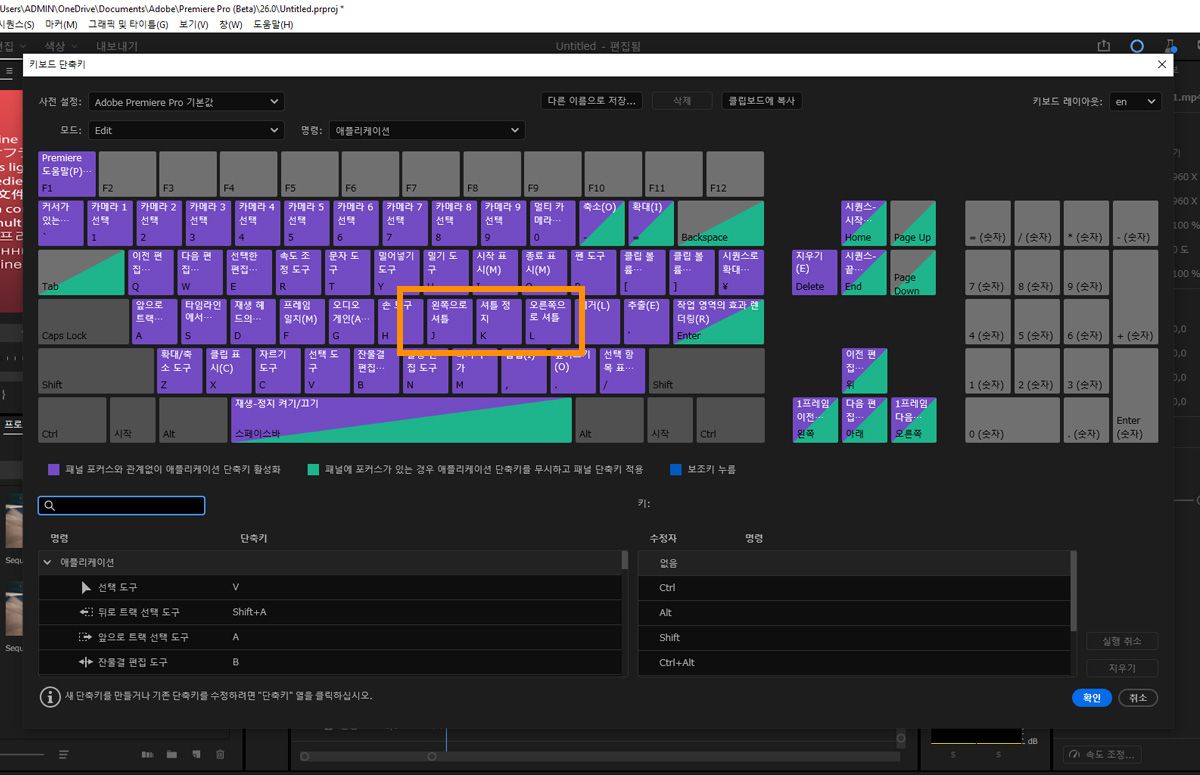Click the 클립보드에 복사 button
The image size is (1200, 775).
point(762,101)
